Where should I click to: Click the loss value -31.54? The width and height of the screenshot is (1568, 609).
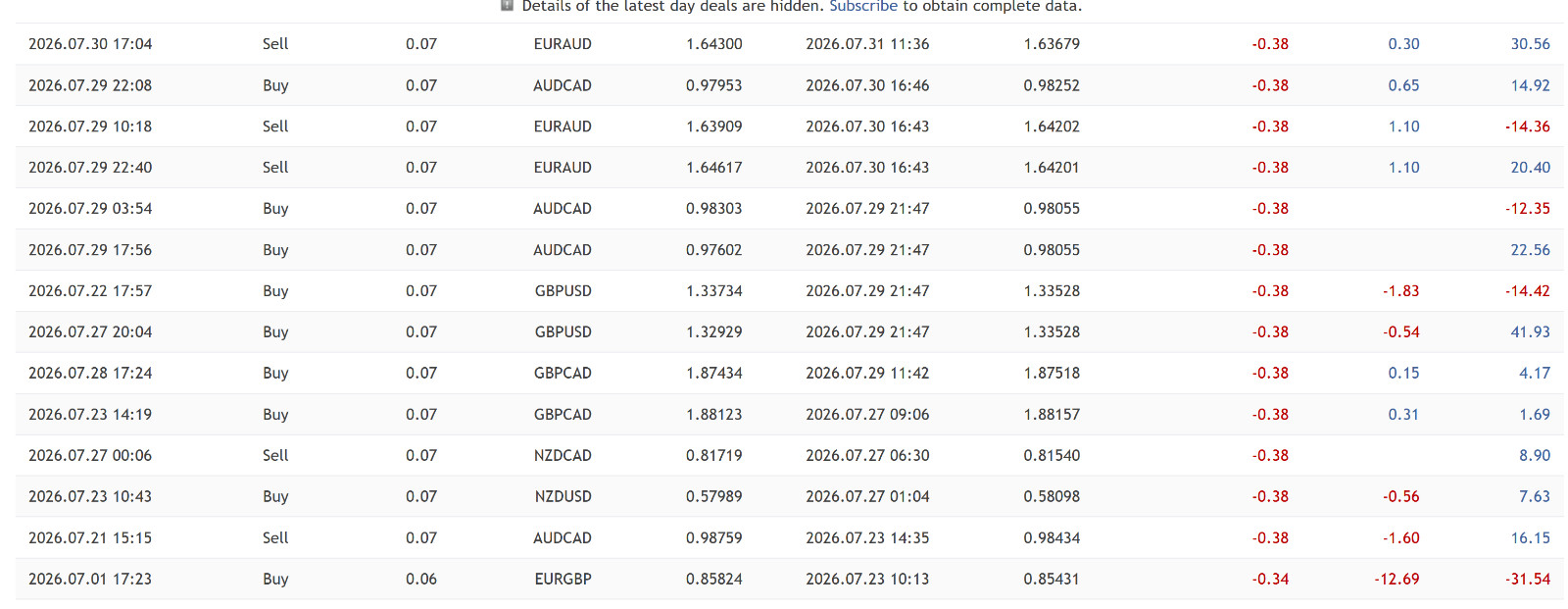(1528, 579)
